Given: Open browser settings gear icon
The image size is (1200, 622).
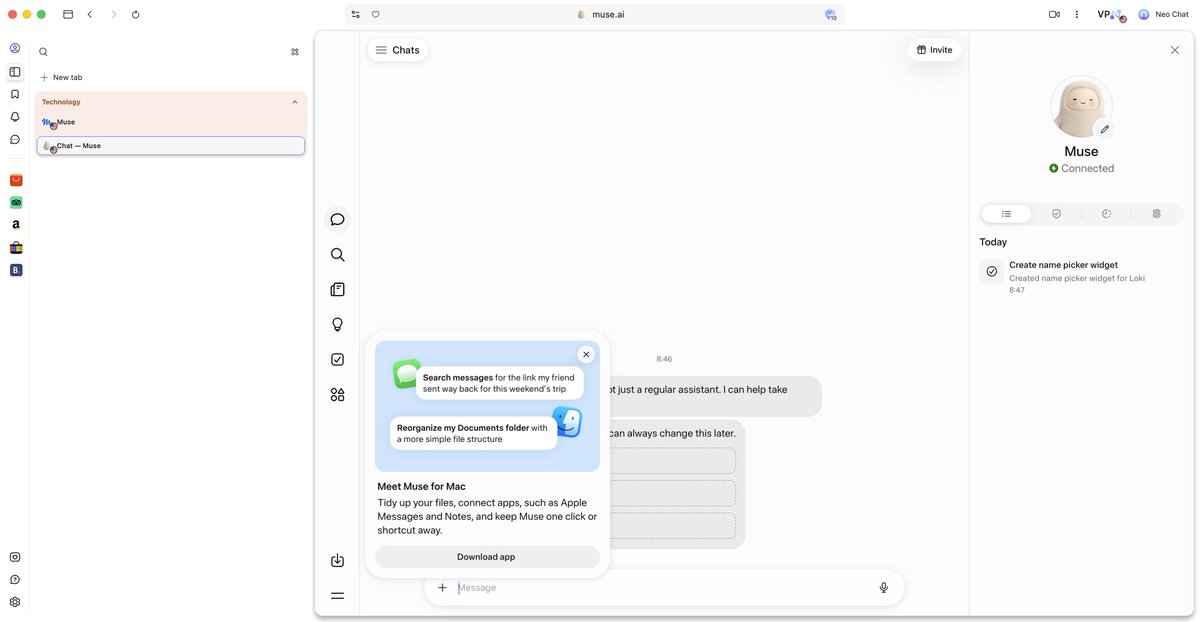Looking at the screenshot, I should point(15,602).
